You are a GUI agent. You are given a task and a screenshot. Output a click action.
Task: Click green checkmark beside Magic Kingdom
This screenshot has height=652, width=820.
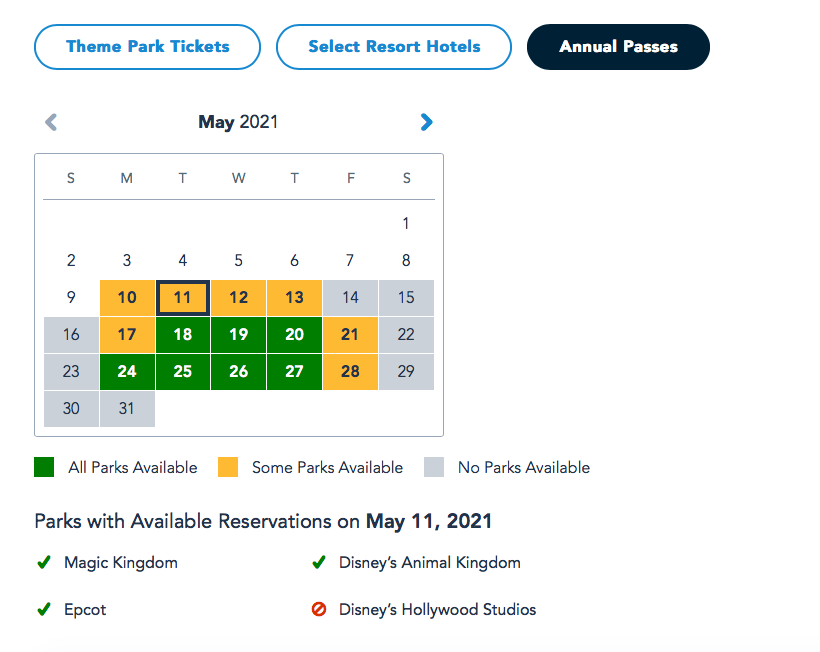[x=44, y=563]
